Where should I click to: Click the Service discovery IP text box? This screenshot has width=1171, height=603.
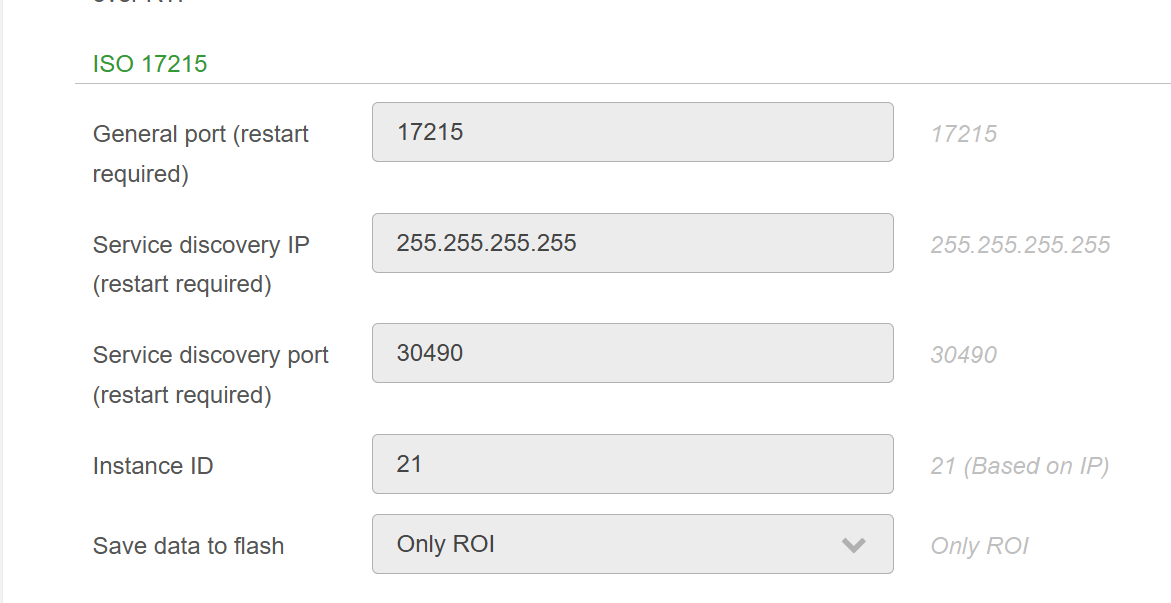tap(632, 243)
